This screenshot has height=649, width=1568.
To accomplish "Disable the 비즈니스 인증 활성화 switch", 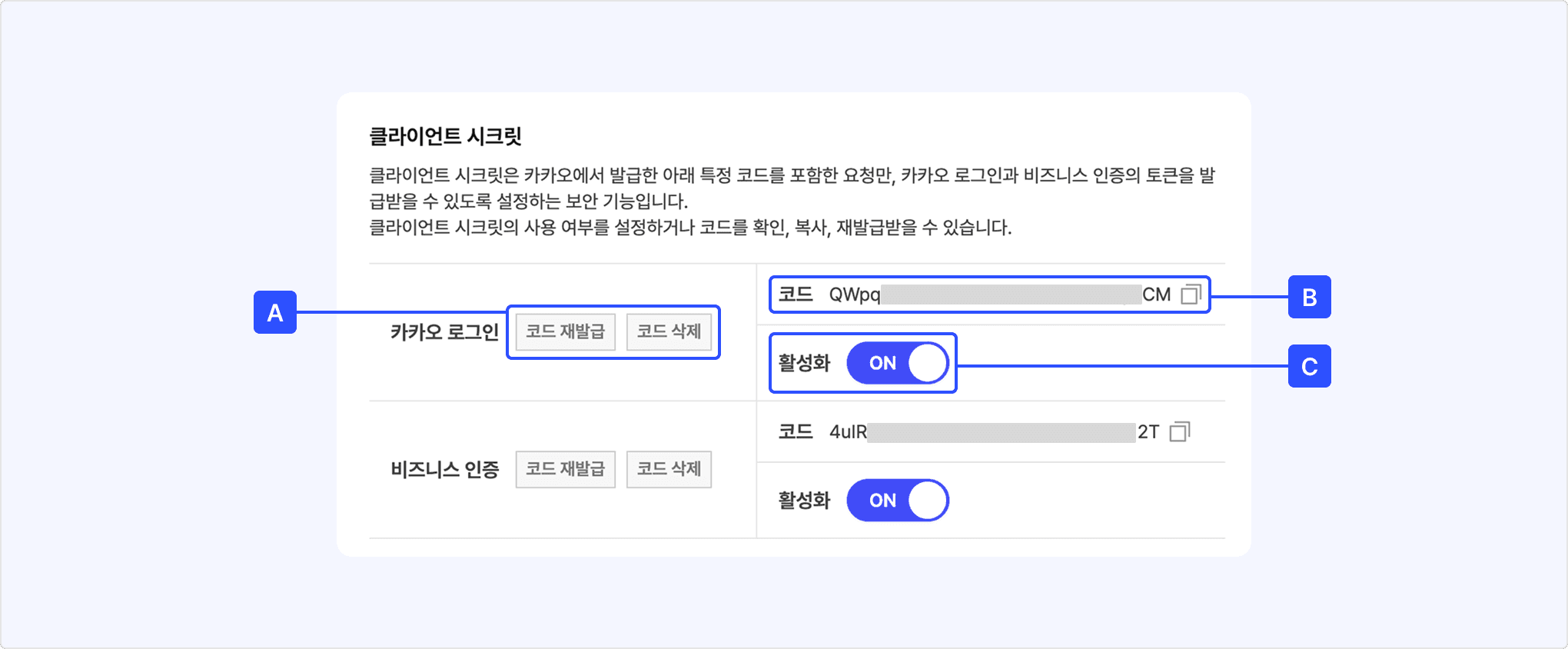I will tap(897, 501).
